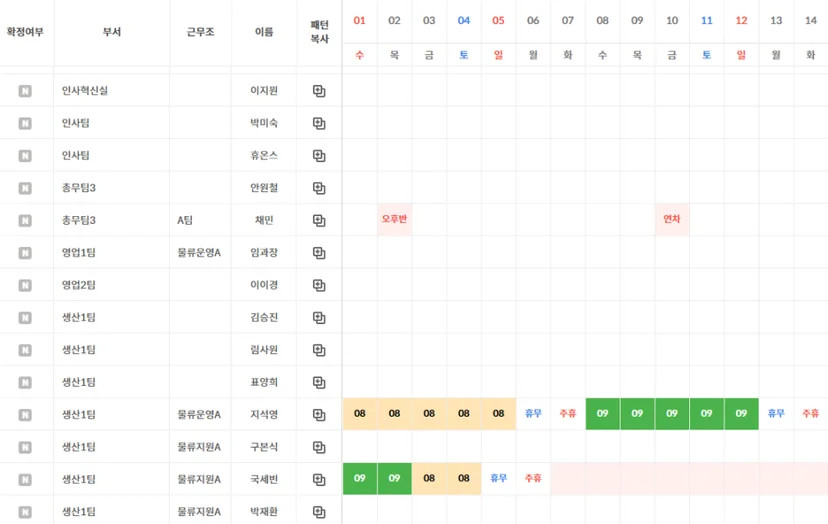Click 이름 column header
Screen dimensions: 828x524
[264, 32]
